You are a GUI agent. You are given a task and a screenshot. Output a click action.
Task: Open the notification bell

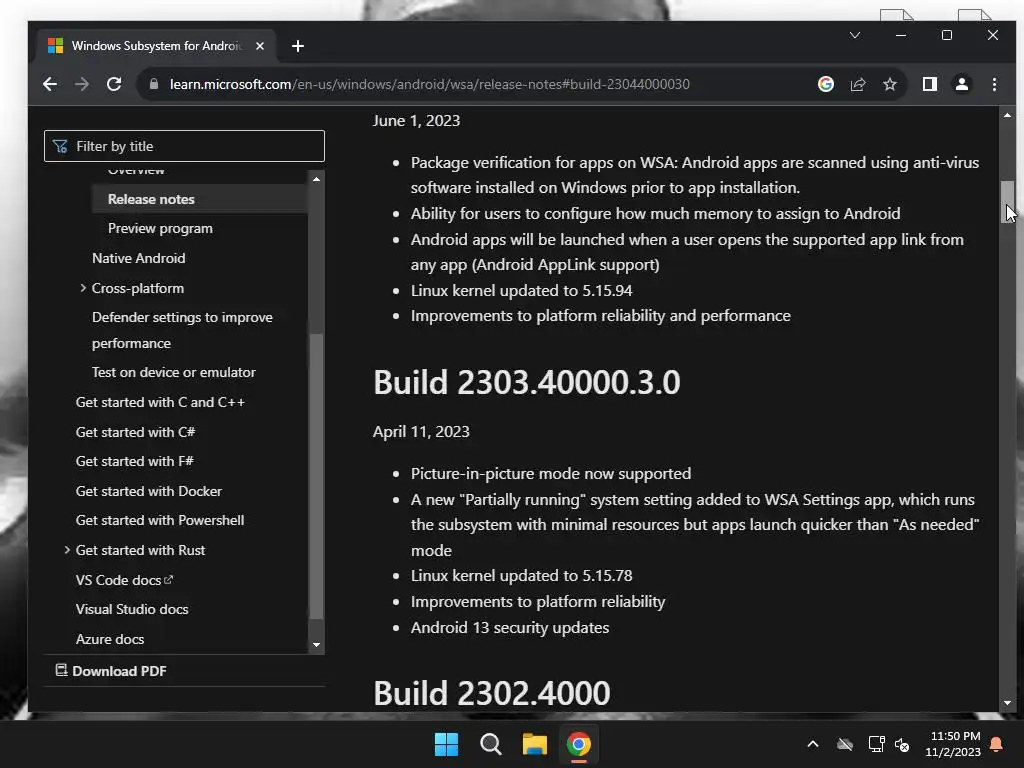point(997,744)
